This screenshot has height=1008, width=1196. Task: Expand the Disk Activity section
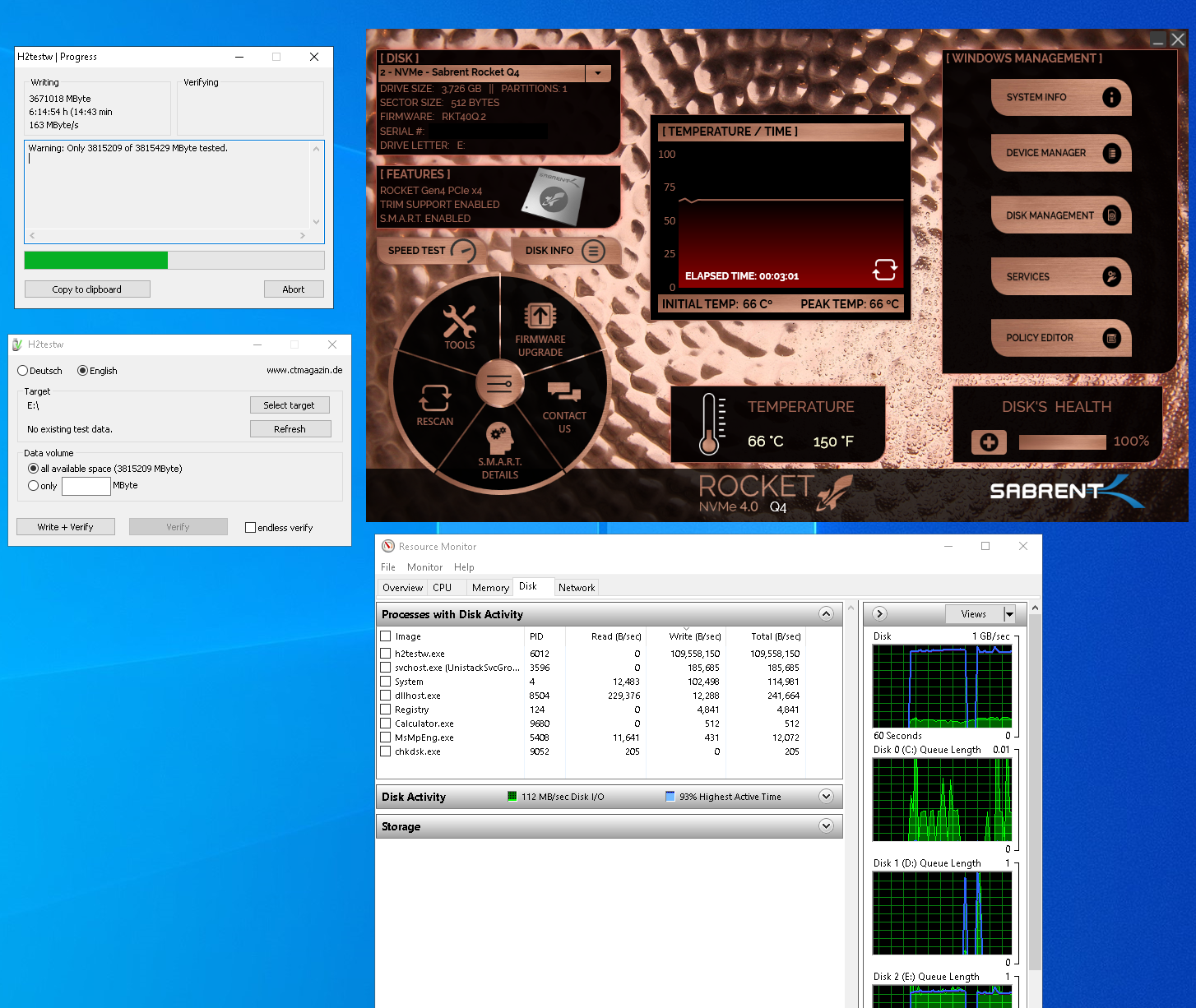tap(826, 796)
